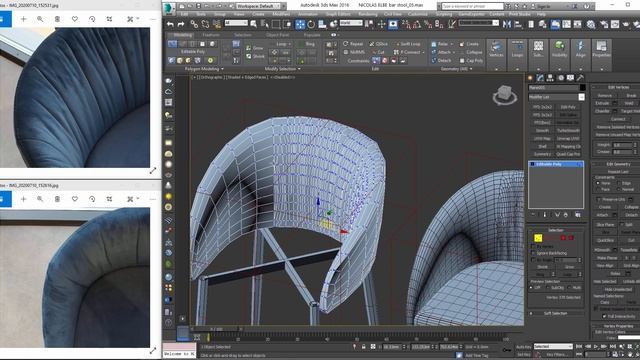The width and height of the screenshot is (640, 360).
Task: Click the rotate icon in bottom photo window
Action: tap(92, 199)
